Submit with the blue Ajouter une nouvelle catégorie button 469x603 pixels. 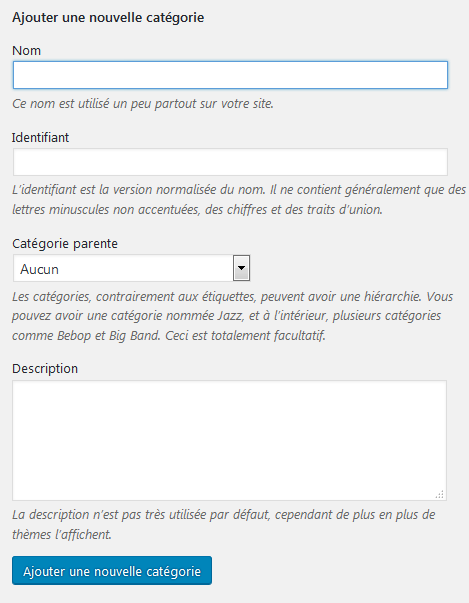(112, 571)
